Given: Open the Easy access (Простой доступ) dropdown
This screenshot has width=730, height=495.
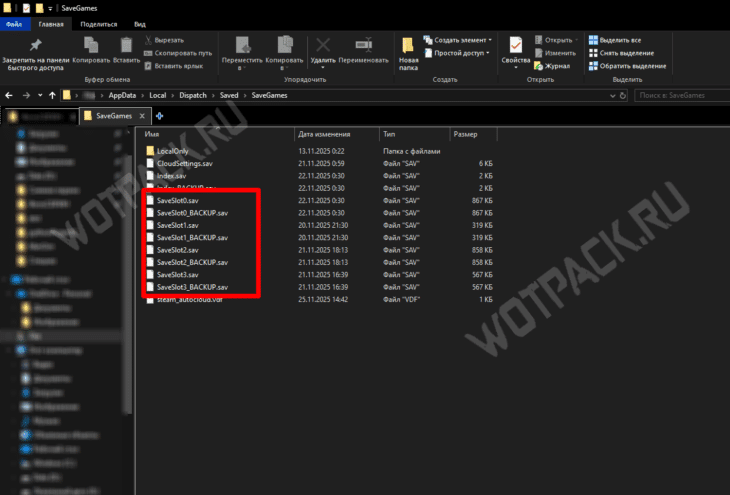Looking at the screenshot, I should [x=462, y=53].
